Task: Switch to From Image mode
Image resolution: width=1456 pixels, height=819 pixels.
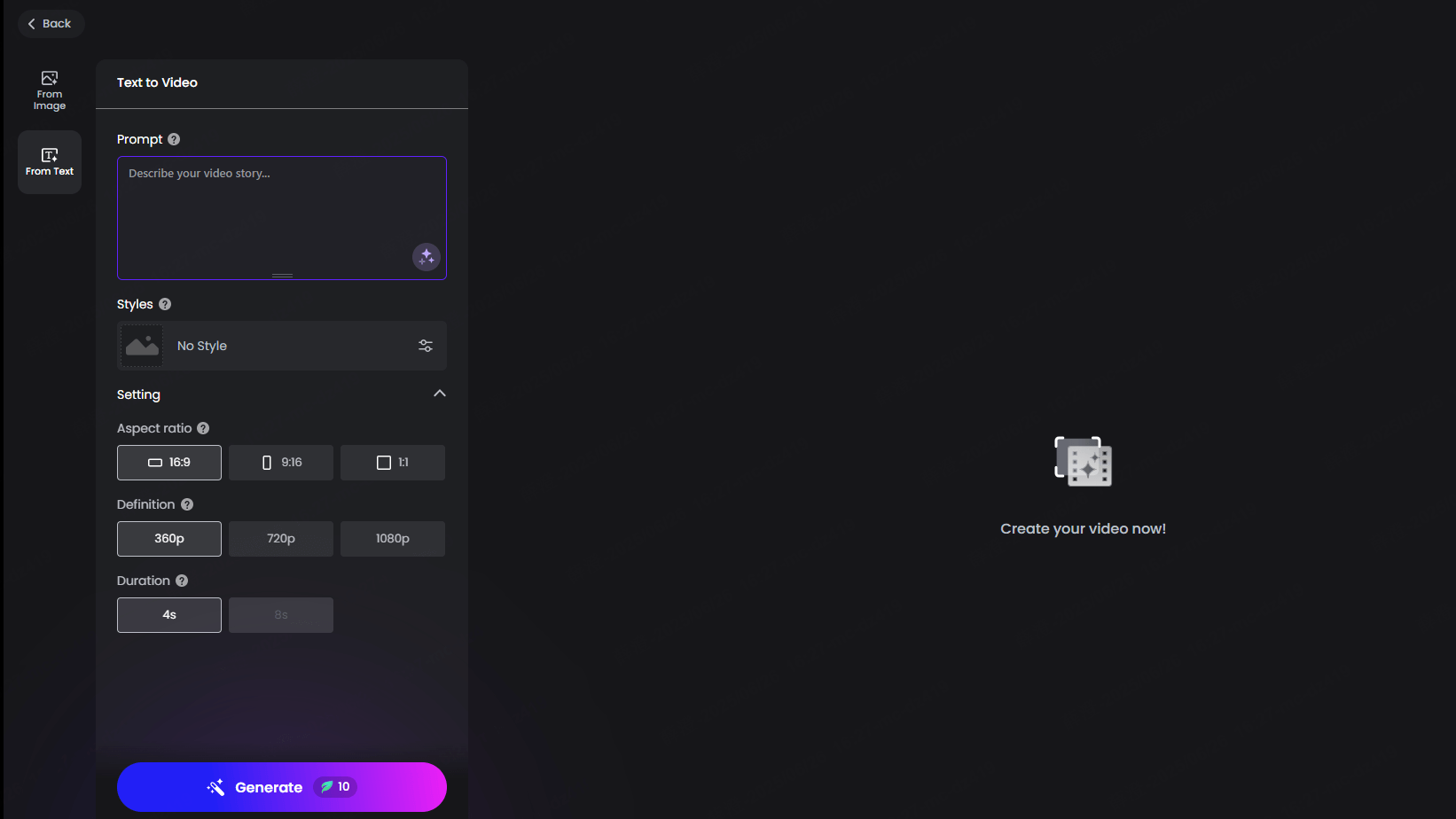Action: [50, 90]
